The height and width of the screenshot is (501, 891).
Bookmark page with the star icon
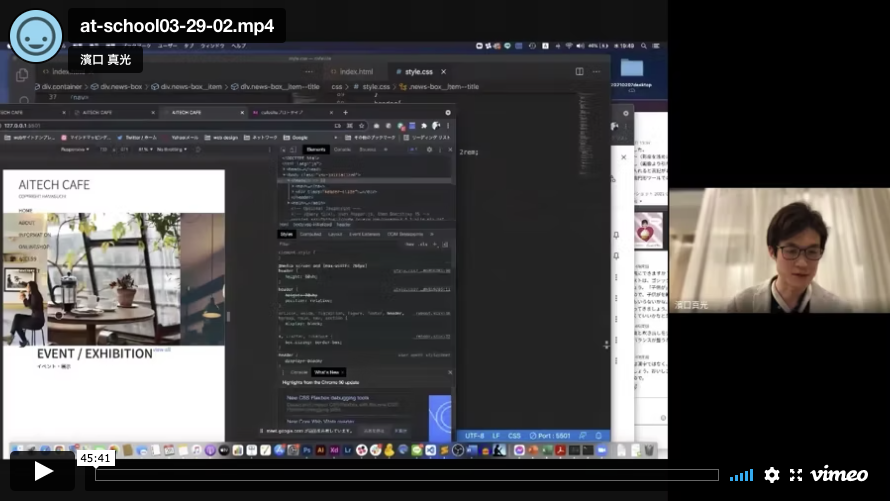coord(361,126)
